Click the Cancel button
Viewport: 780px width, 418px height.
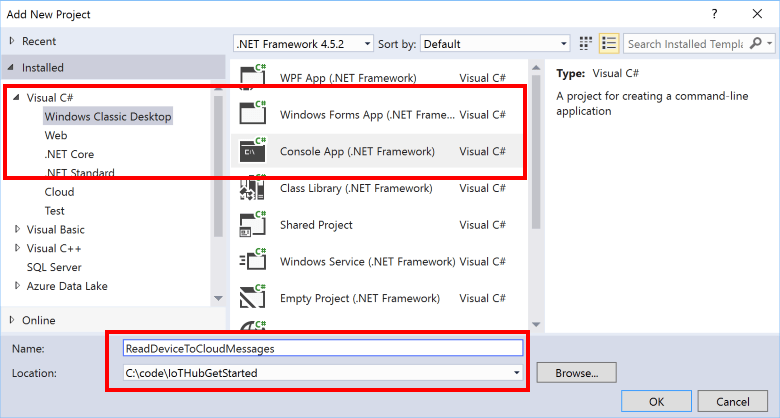pos(733,401)
